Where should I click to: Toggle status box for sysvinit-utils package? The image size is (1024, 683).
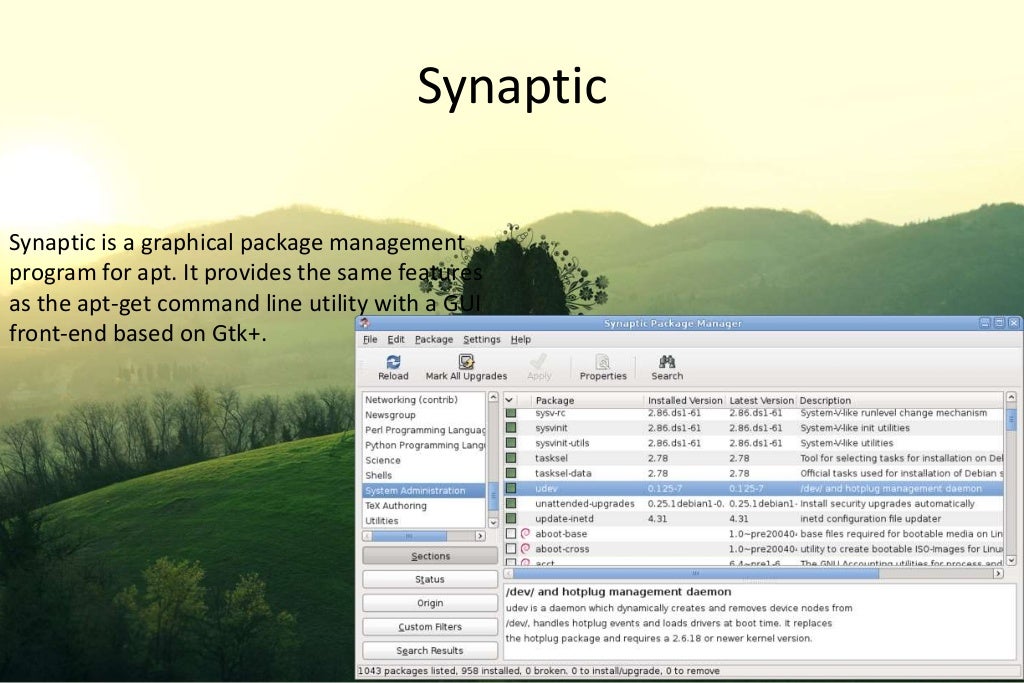coord(511,443)
